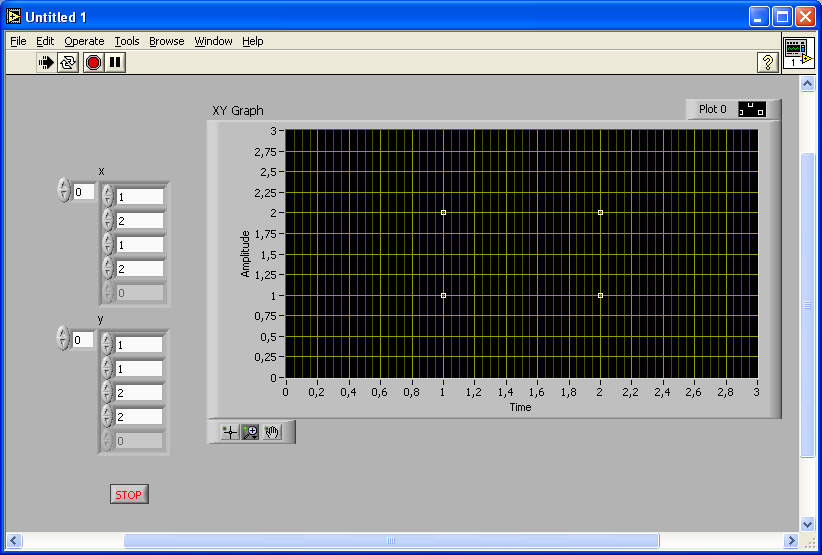Click the y array index stepper
Viewport: 822px width, 555px height.
coord(64,339)
